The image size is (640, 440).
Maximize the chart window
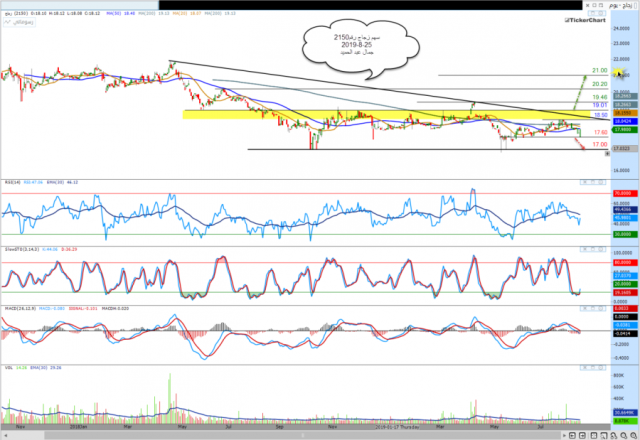(595, 5)
